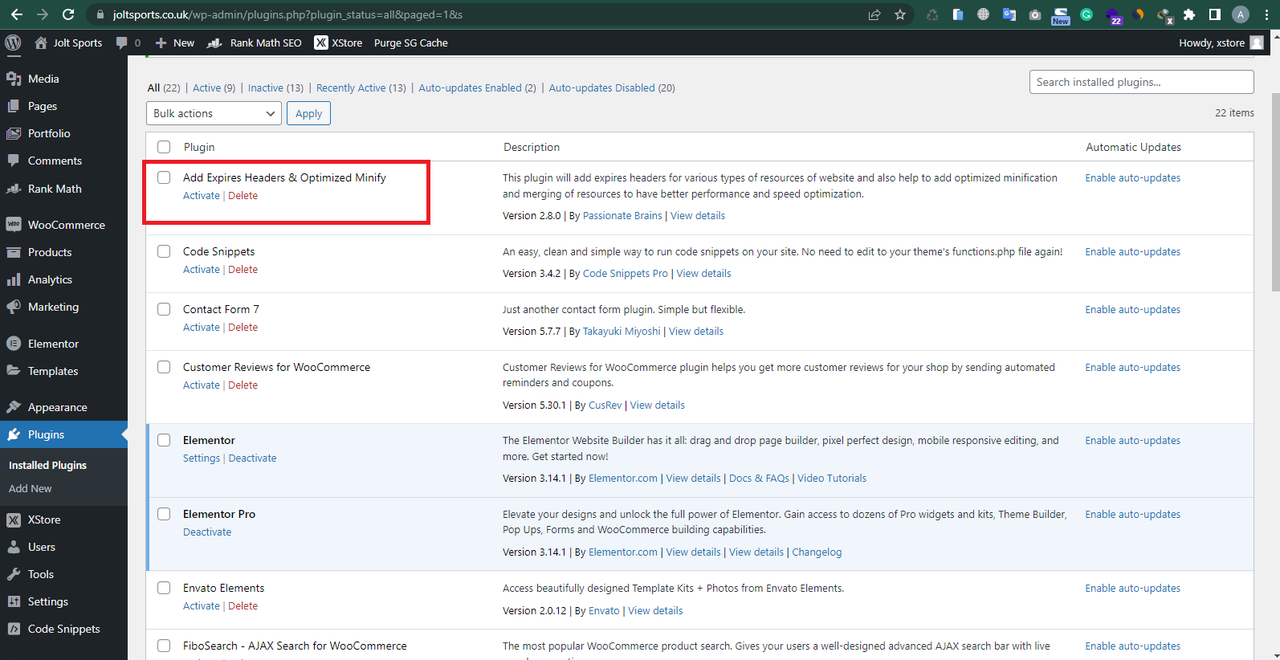Activate Add Expires Headers & Optimized Minify
Viewport: 1280px width, 660px height.
201,196
